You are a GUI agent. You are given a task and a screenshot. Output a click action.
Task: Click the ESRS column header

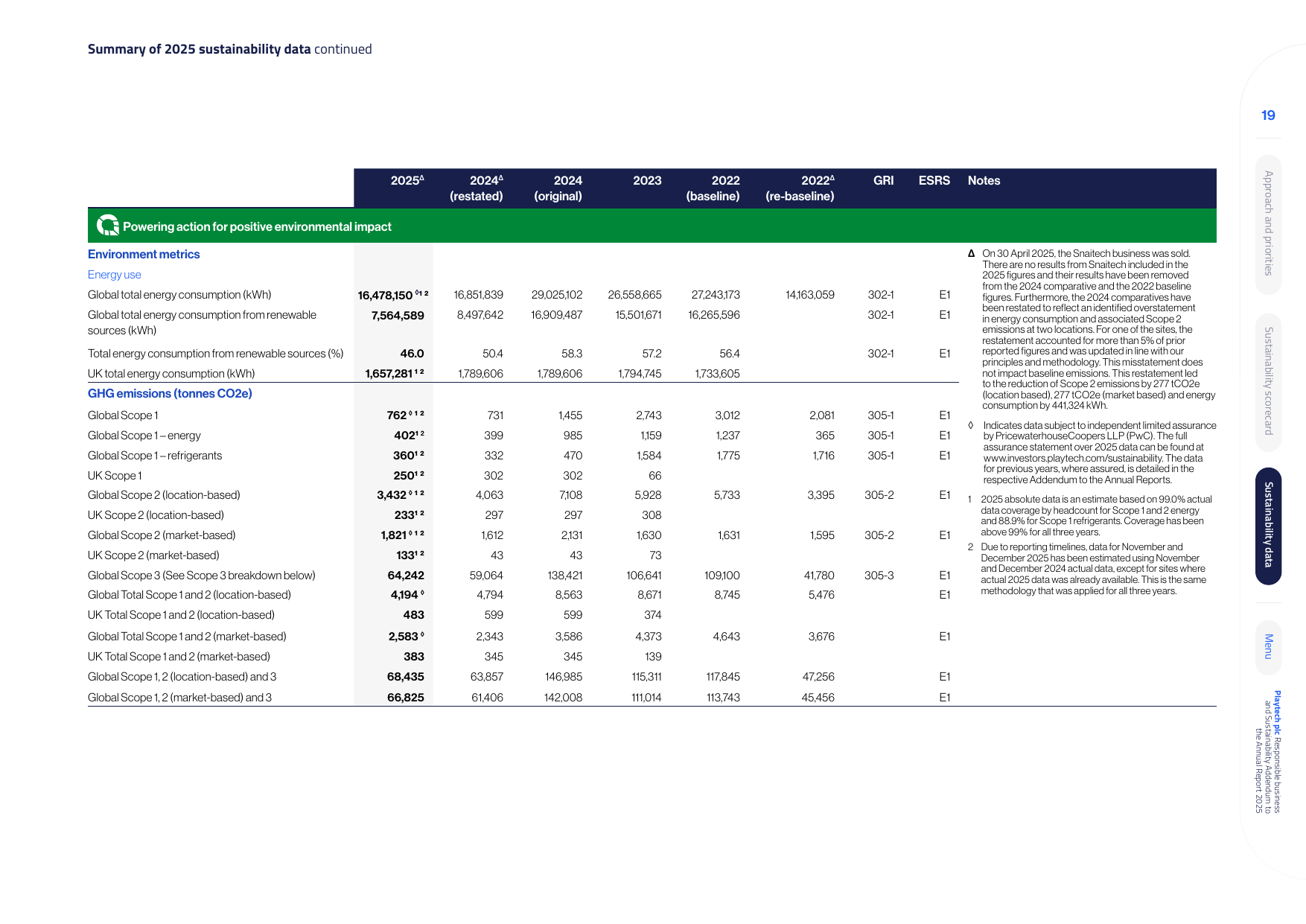(934, 181)
